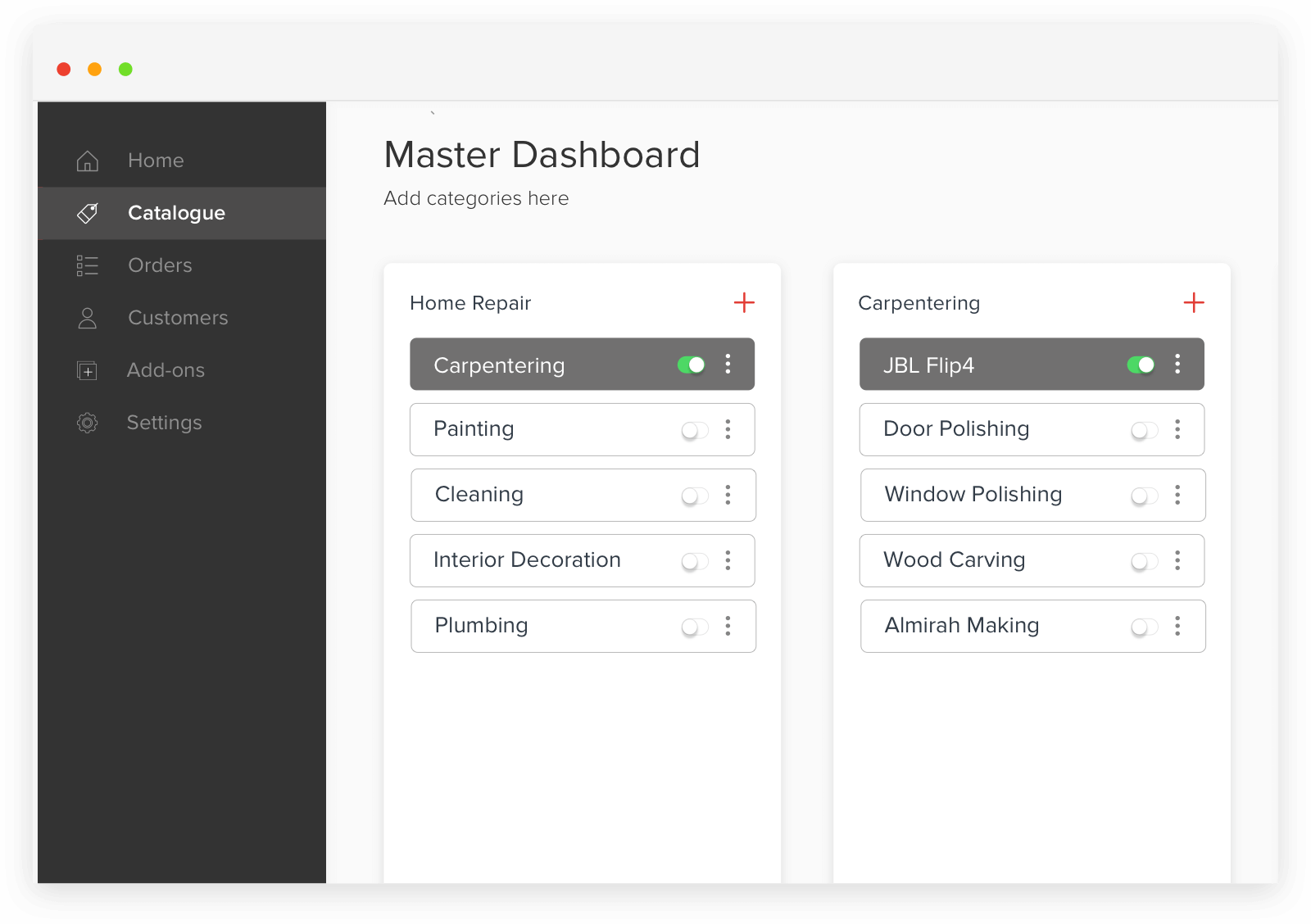Switch on Window Polishing toggle
Viewport: 1311px width, 924px height.
tap(1145, 496)
